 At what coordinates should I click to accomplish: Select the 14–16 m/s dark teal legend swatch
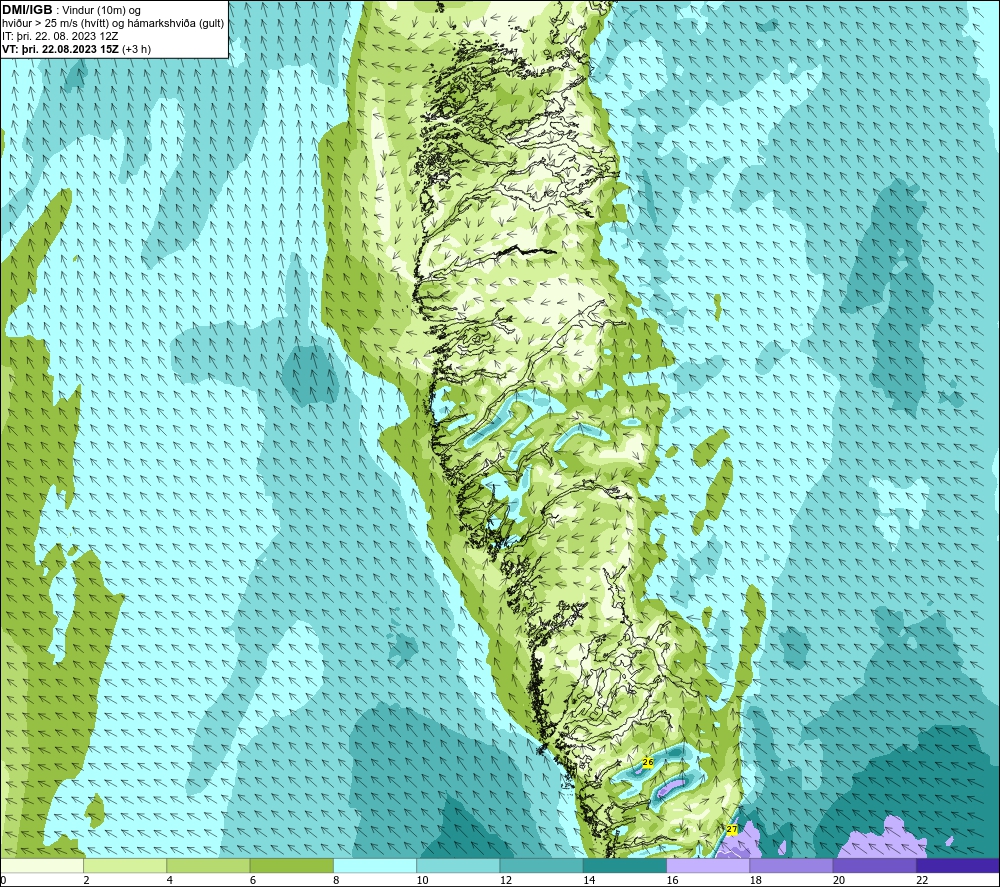click(625, 865)
